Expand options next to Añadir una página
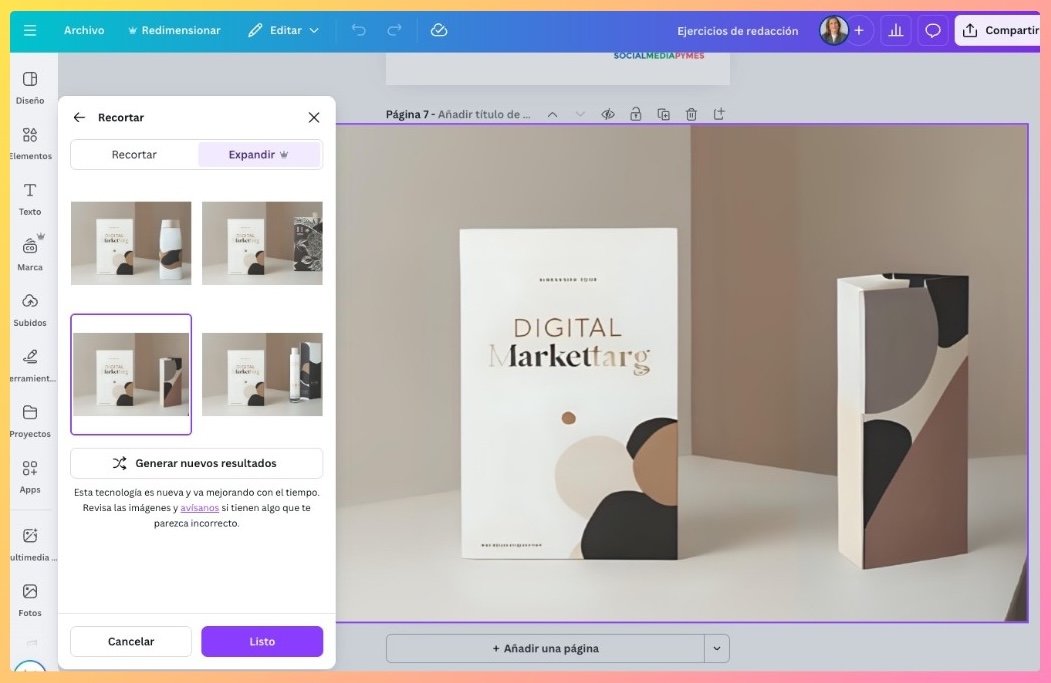This screenshot has height=683, width=1051. click(x=717, y=648)
